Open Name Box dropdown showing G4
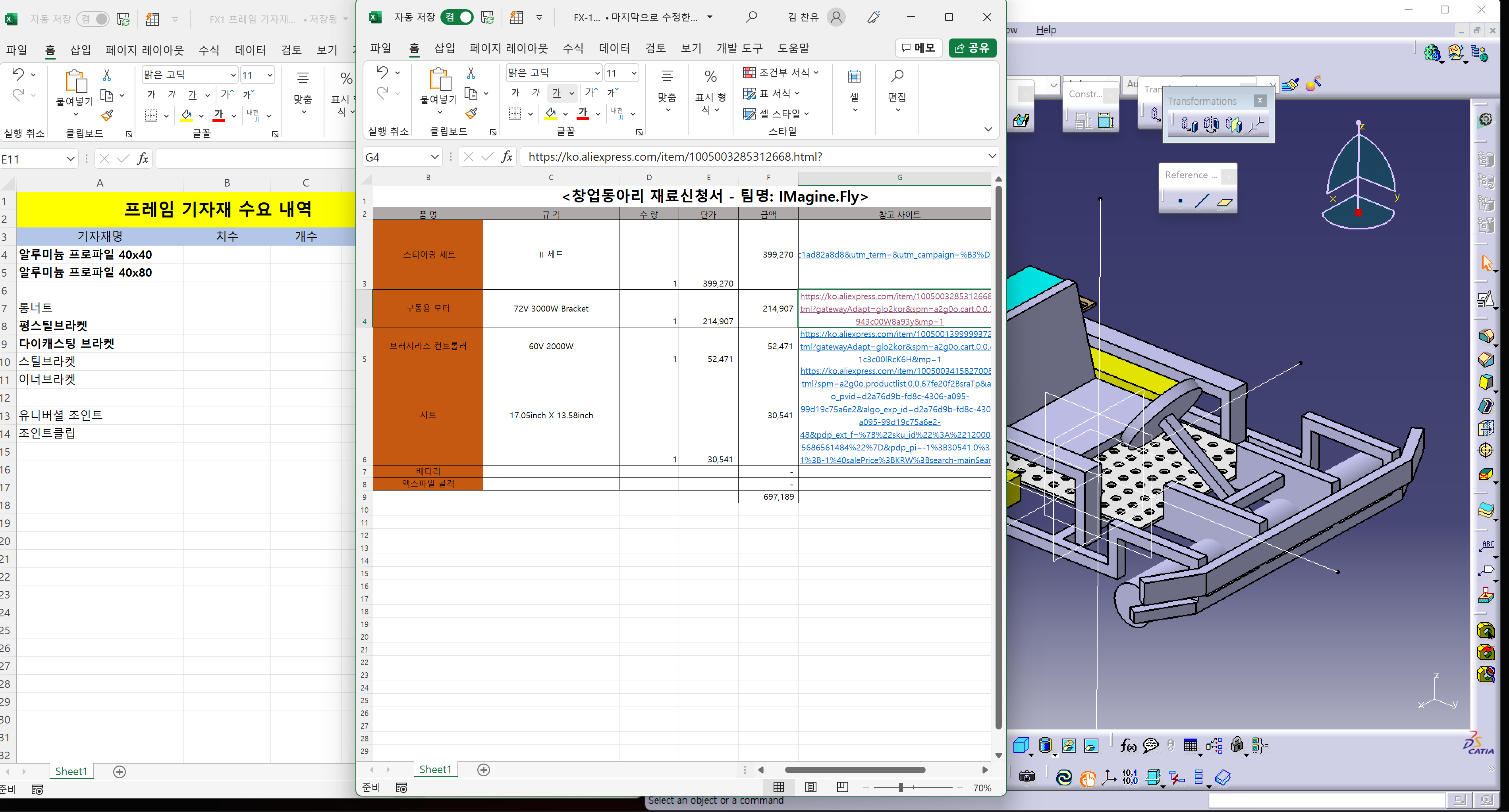 [x=435, y=157]
